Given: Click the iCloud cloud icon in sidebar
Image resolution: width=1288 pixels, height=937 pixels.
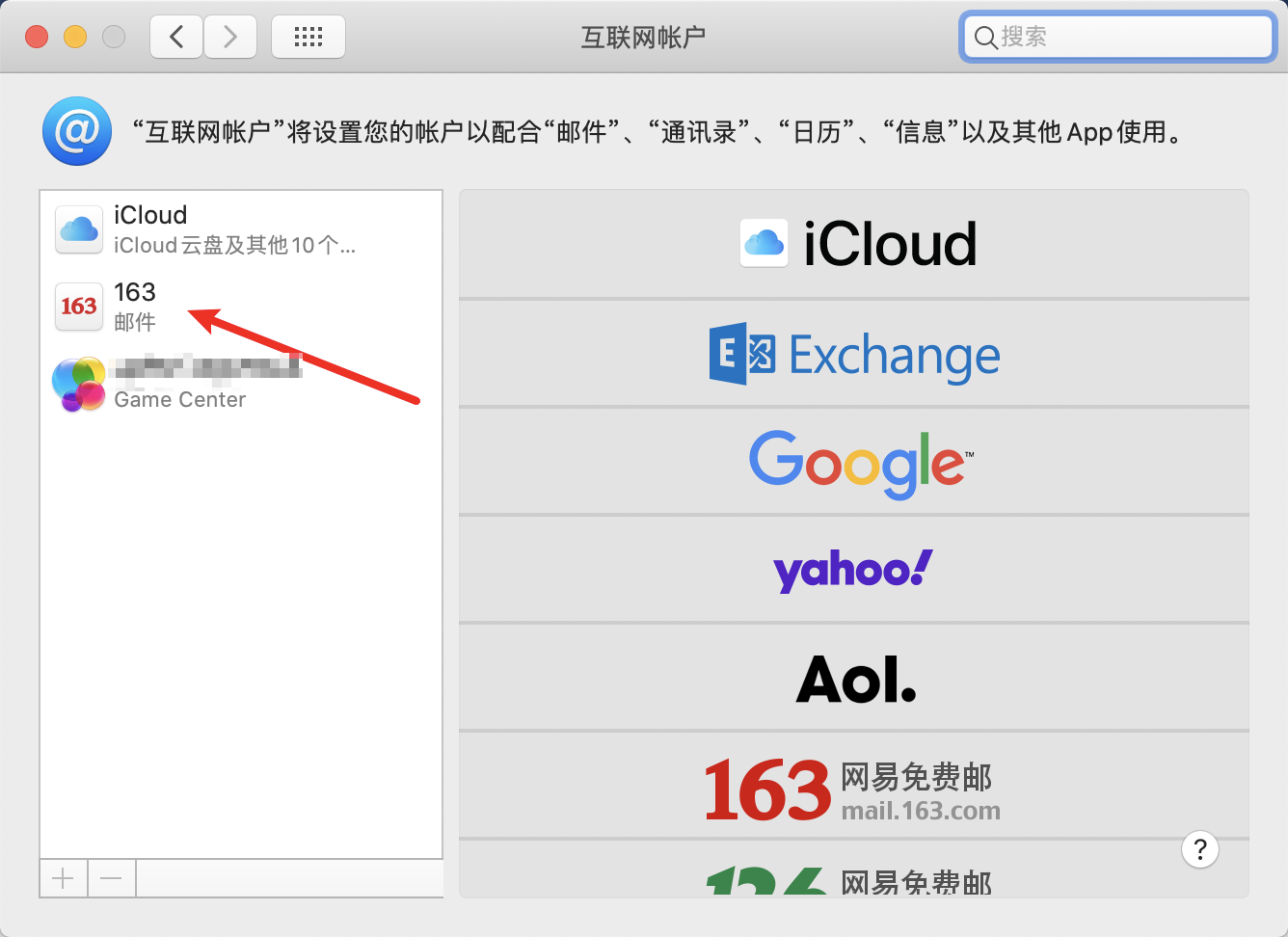Looking at the screenshot, I should 78,229.
